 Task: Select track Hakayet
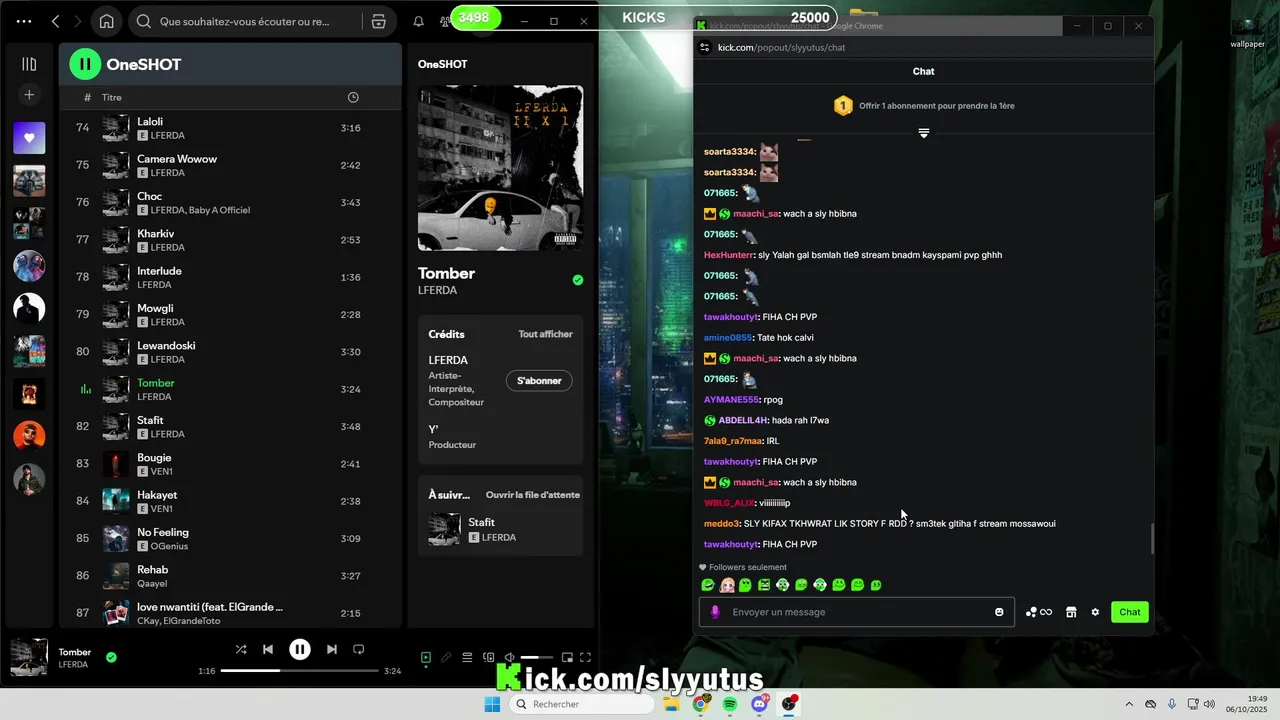pyautogui.click(x=230, y=501)
